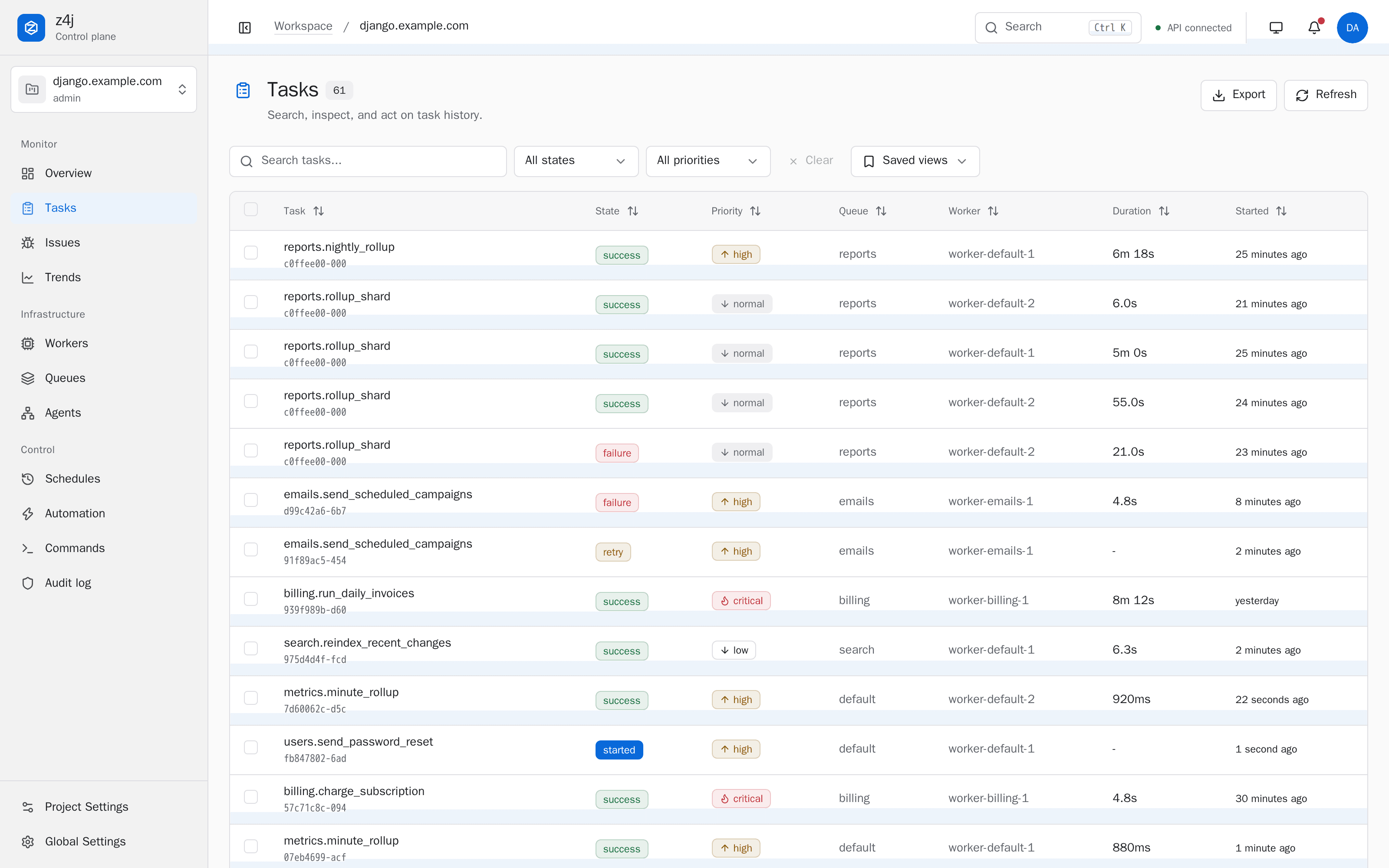Open Schedules in the sidebar

pos(104,479)
